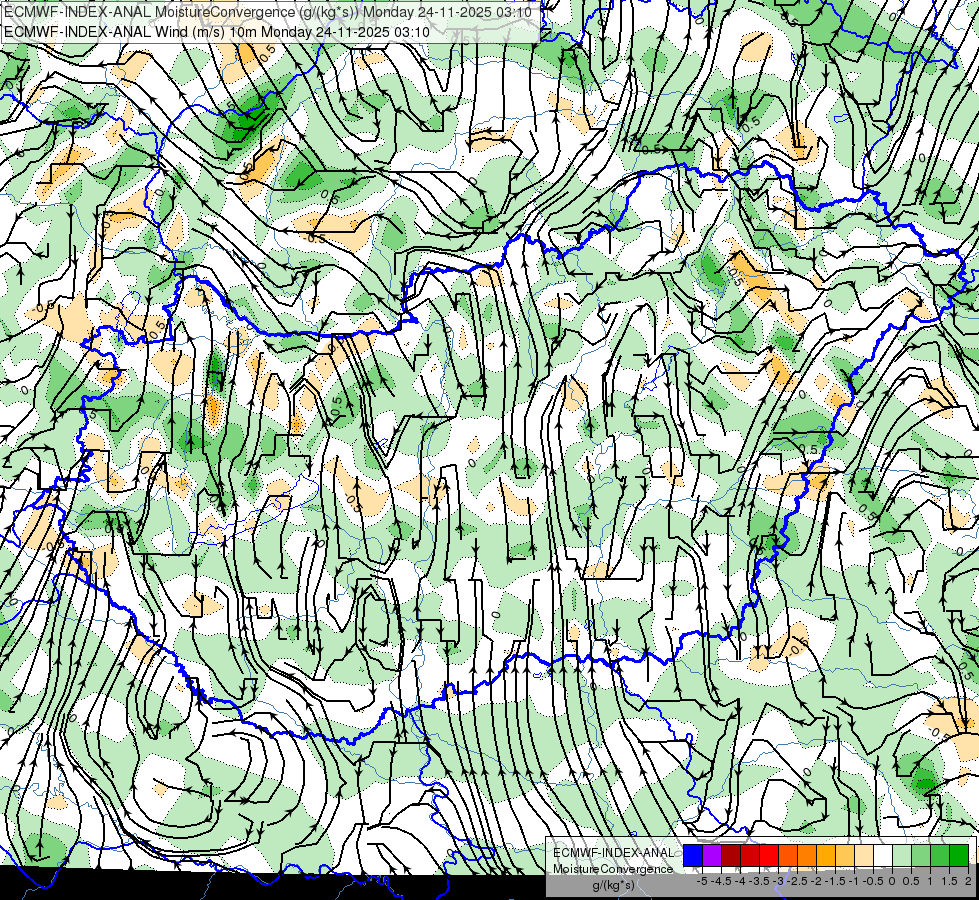
Task: Click the ECMWF-INDEX-ANAL legend label
Action: pyautogui.click(x=613, y=853)
